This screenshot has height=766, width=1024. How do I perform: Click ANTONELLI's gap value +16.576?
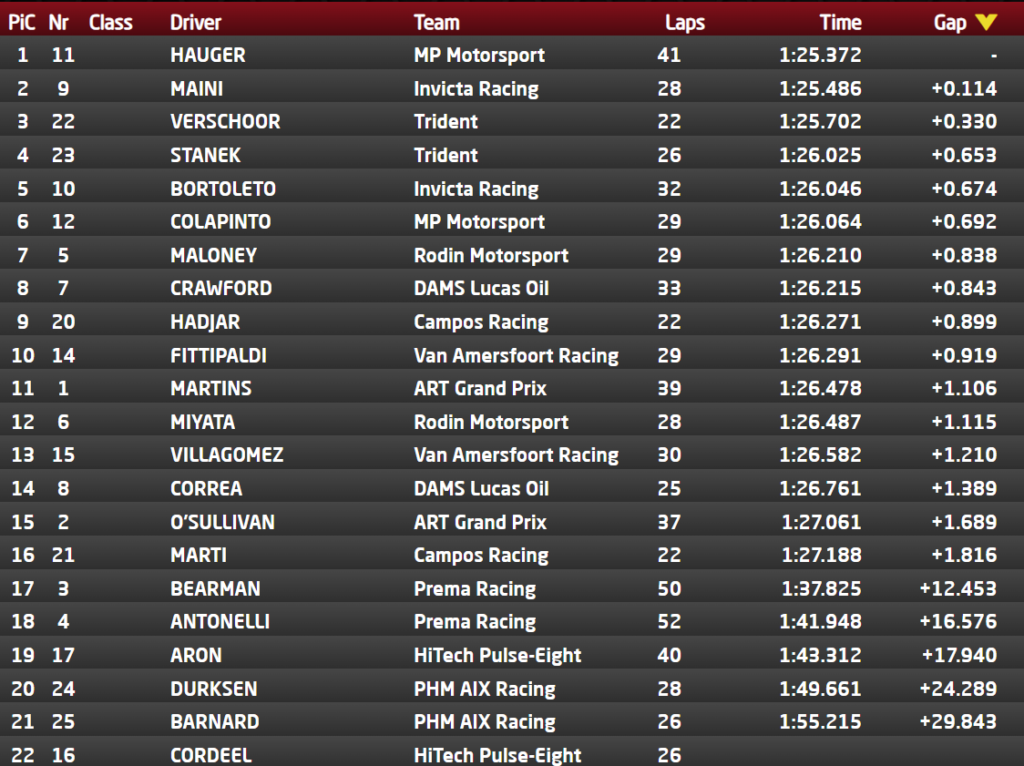958,622
